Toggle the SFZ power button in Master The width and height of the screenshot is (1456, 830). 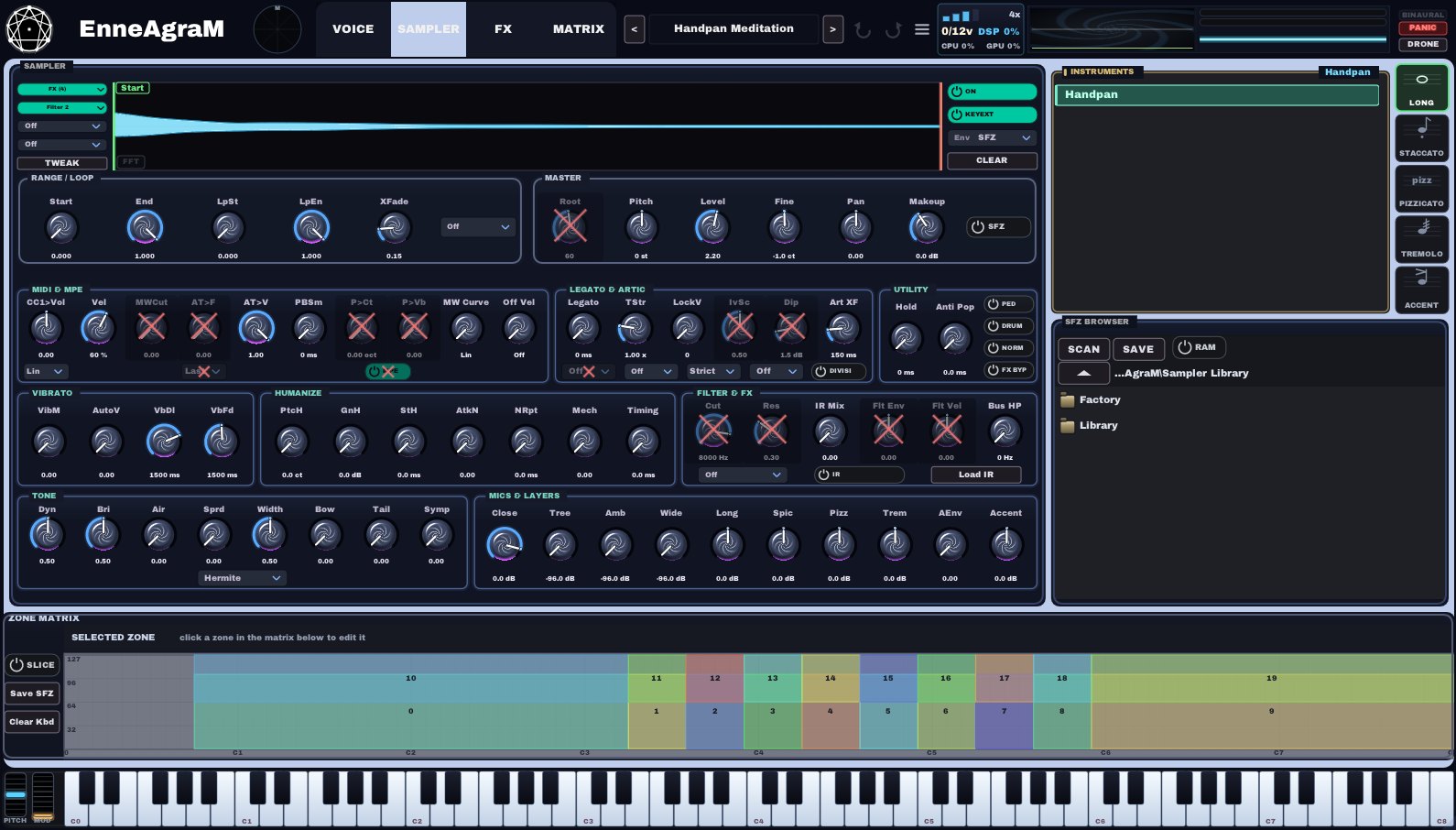(998, 226)
